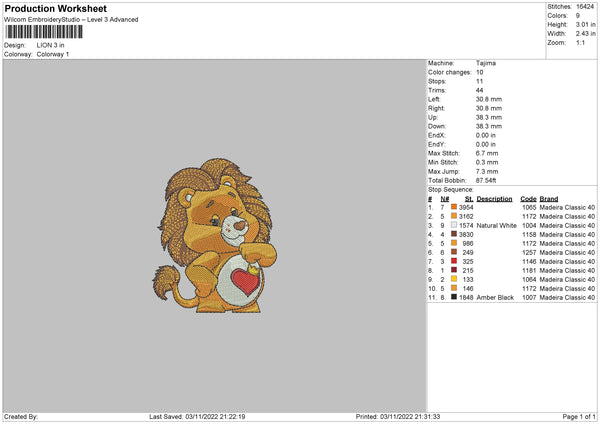The image size is (600, 424).
Task: Click the 'Last Saved: 03/11/2022 21:22:19' text
Action: [197, 416]
